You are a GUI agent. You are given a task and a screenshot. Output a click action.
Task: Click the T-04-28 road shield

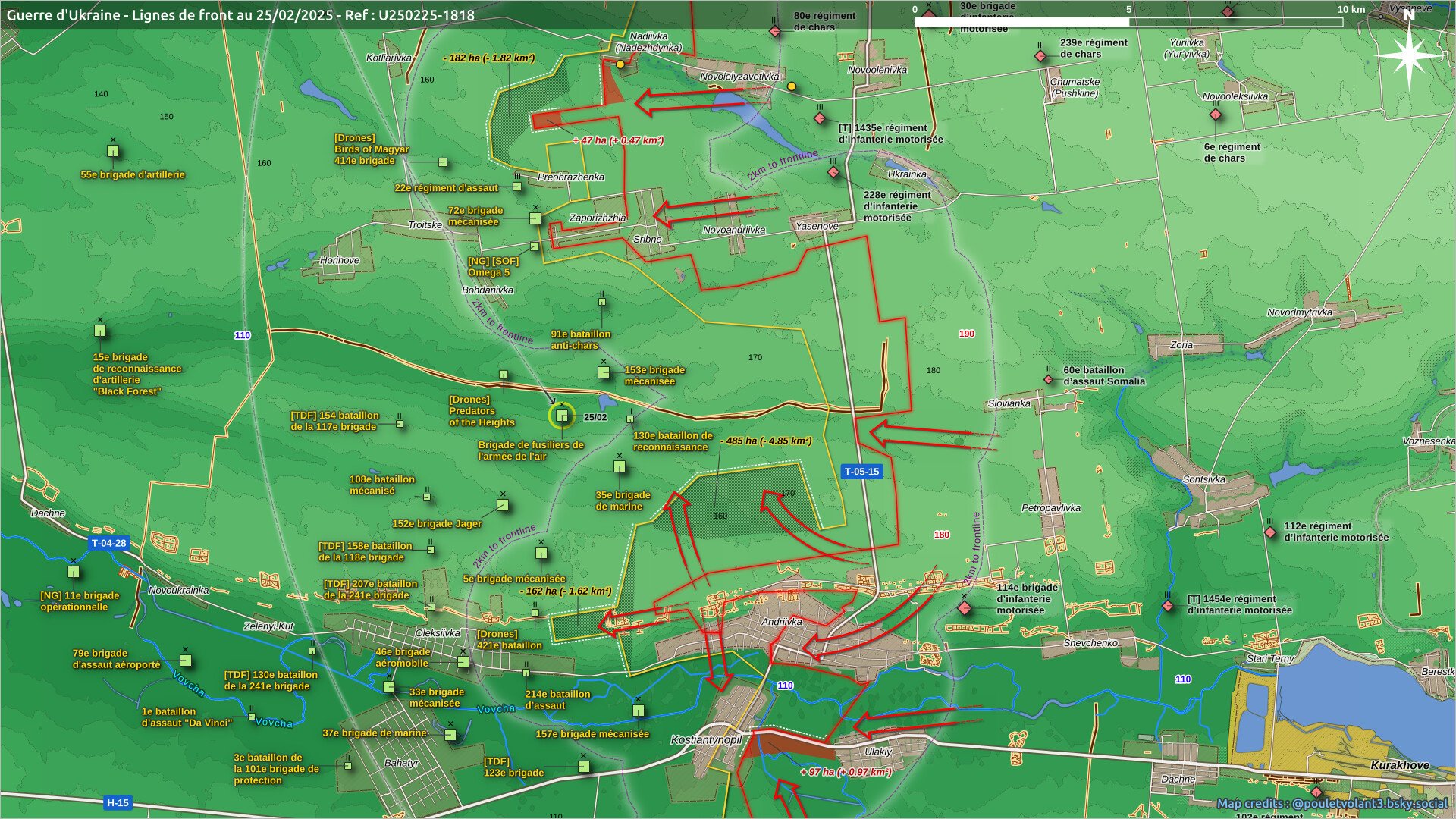coord(109,543)
